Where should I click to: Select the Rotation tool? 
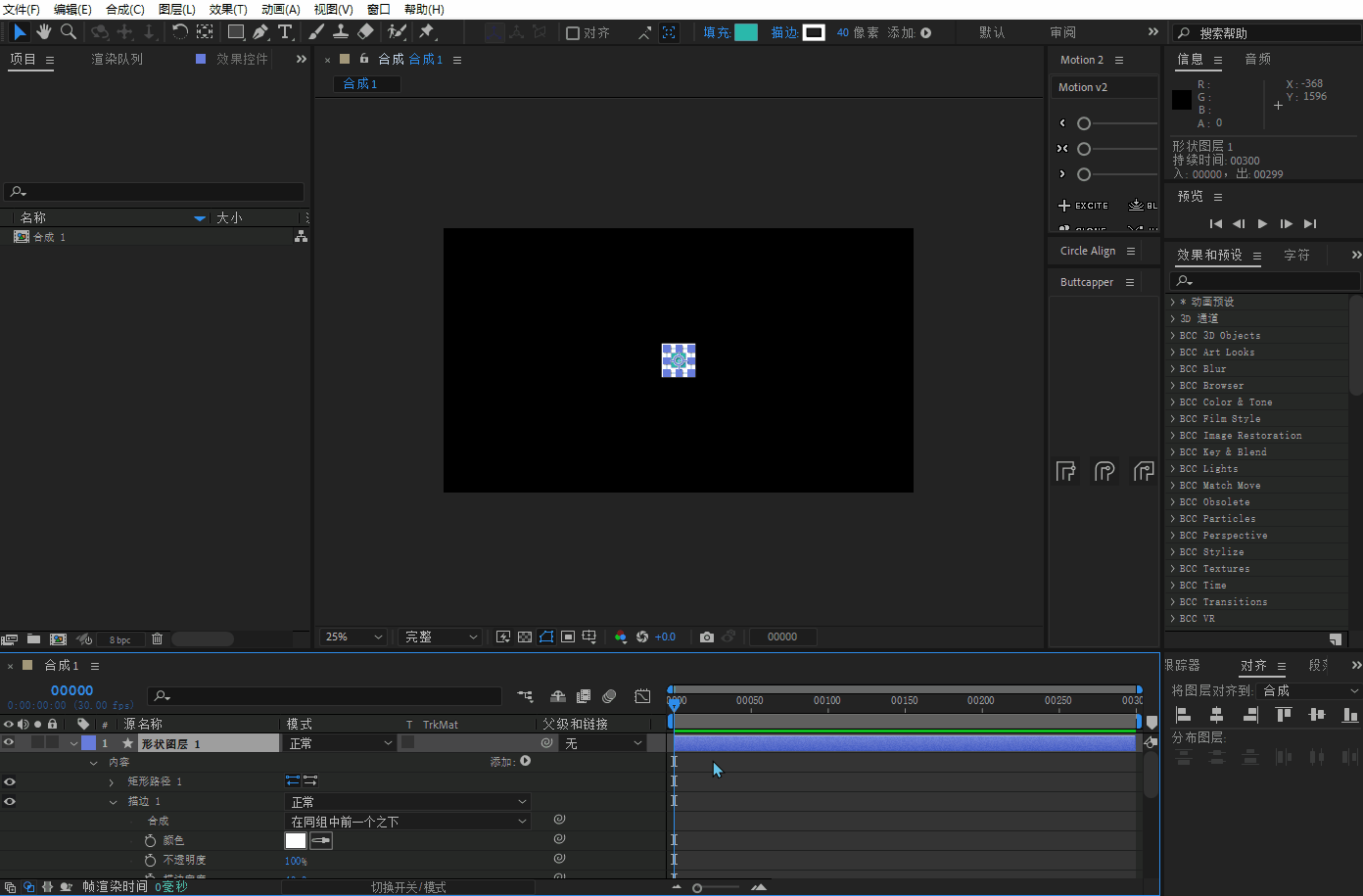click(180, 32)
